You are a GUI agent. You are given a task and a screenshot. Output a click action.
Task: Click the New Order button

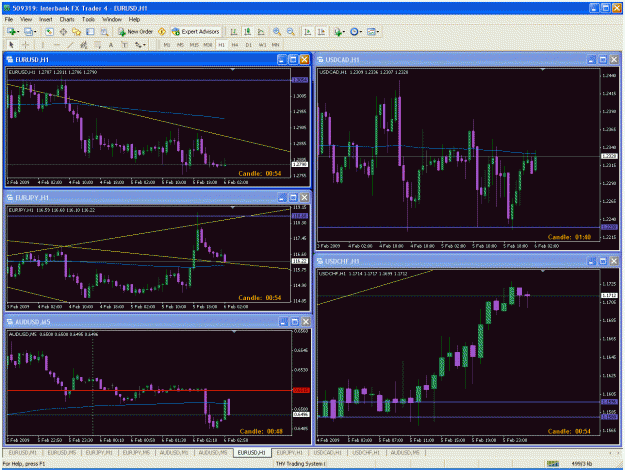click(x=136, y=31)
